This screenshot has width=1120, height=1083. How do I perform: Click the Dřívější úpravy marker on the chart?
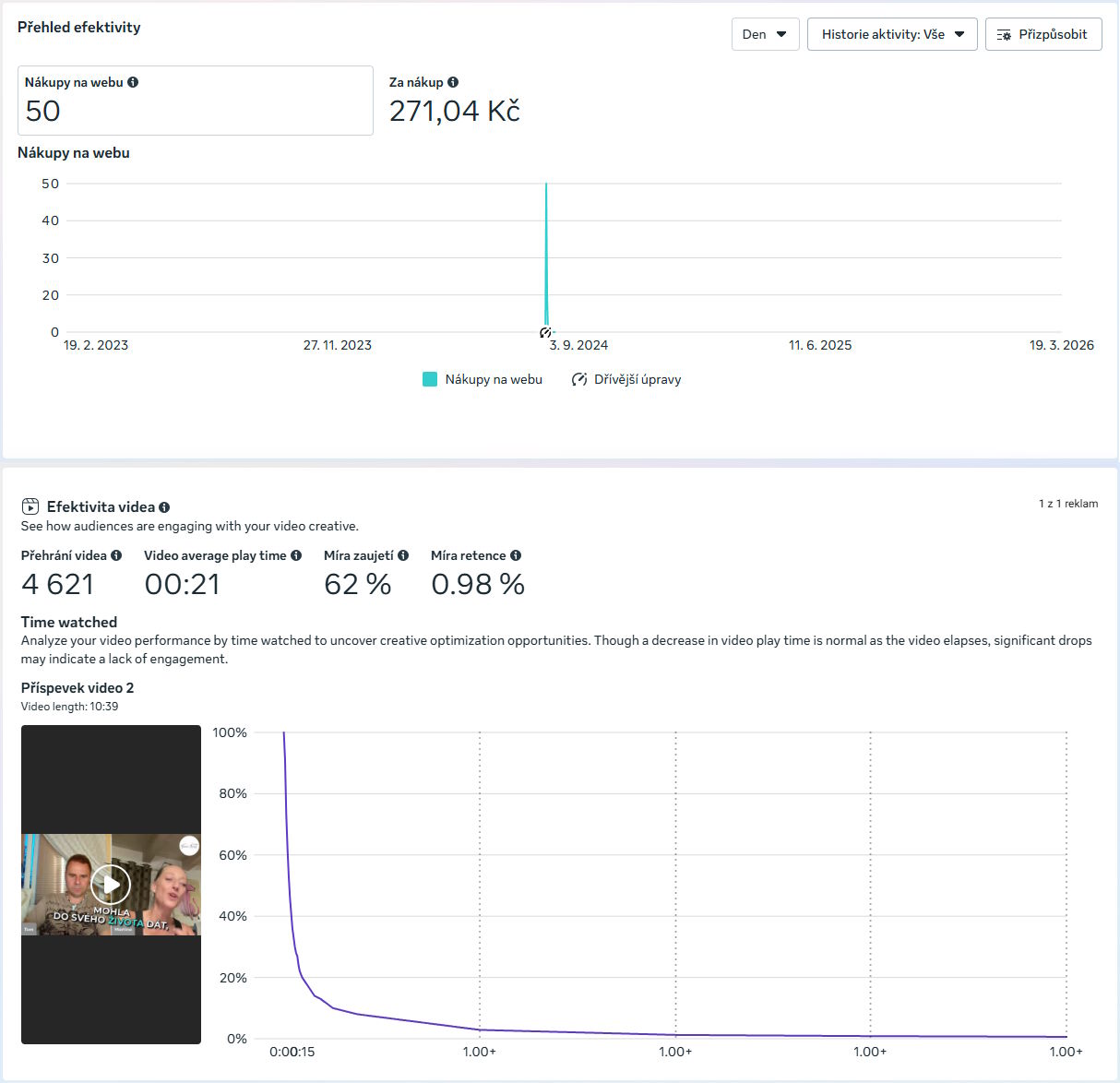[x=545, y=331]
